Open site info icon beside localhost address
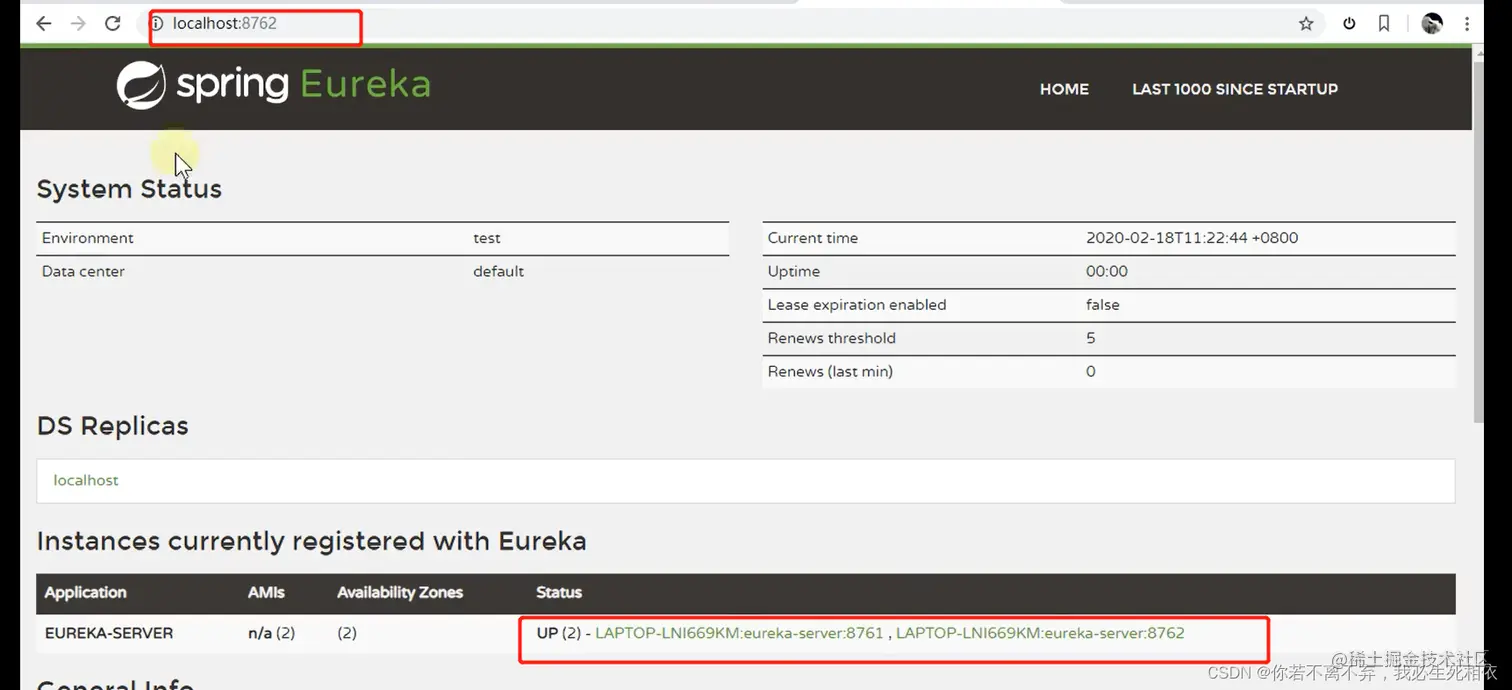1512x690 pixels. pyautogui.click(x=156, y=24)
